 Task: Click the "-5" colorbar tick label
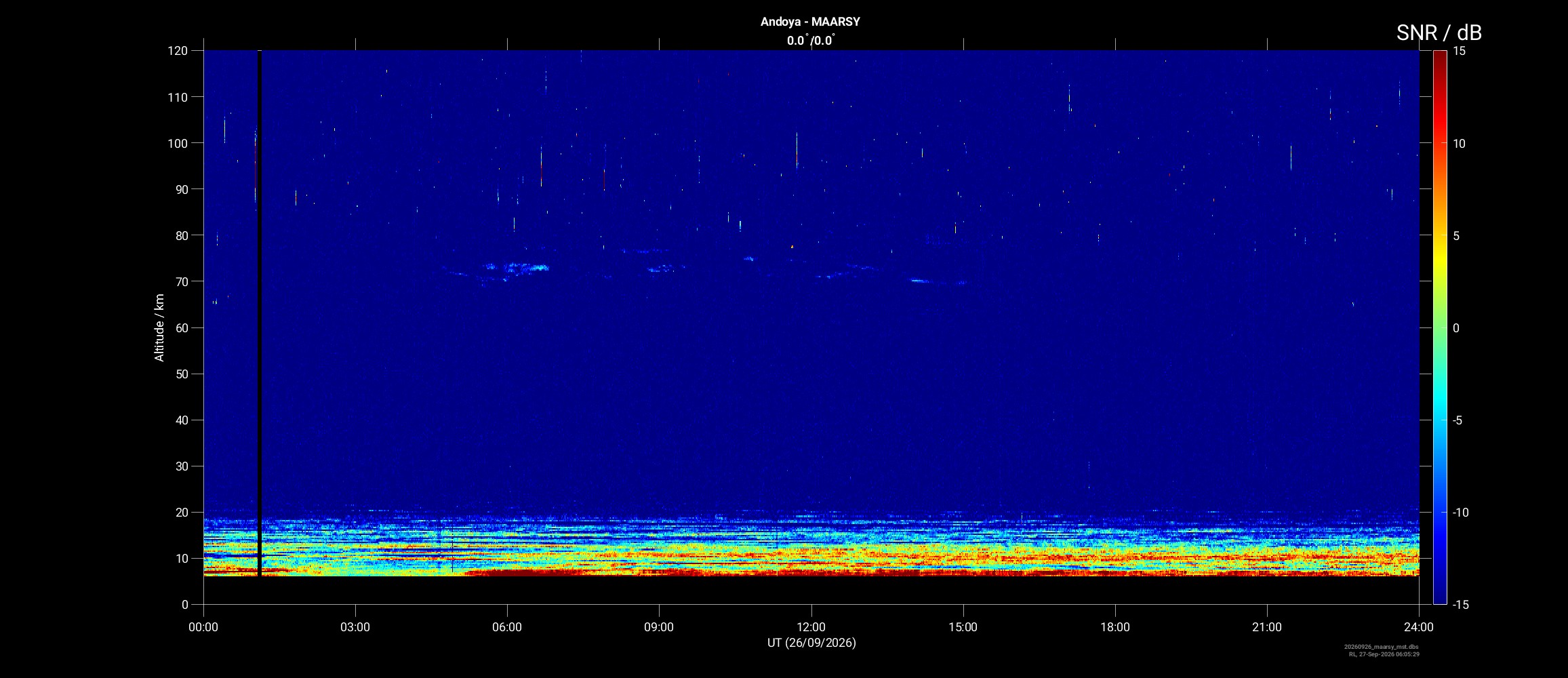(1458, 420)
